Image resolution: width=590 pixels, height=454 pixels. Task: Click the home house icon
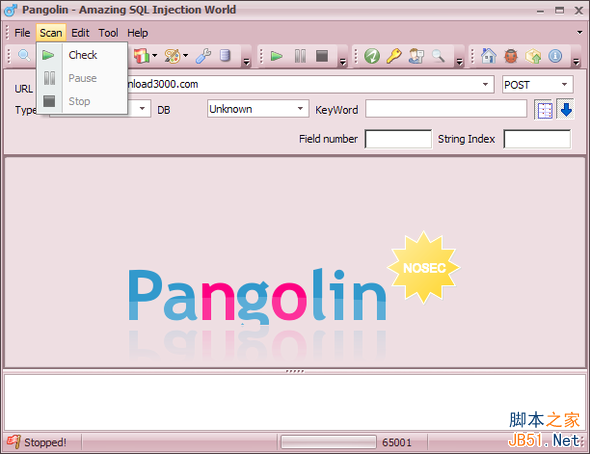tap(488, 56)
